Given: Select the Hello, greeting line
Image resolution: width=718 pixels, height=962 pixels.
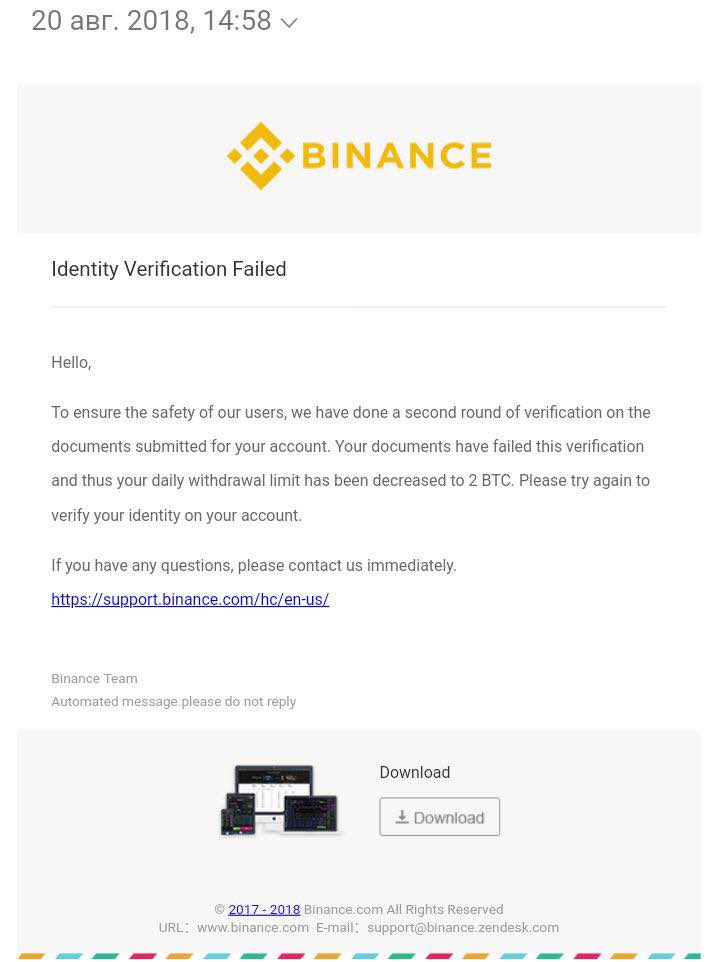Looking at the screenshot, I should coord(71,363).
